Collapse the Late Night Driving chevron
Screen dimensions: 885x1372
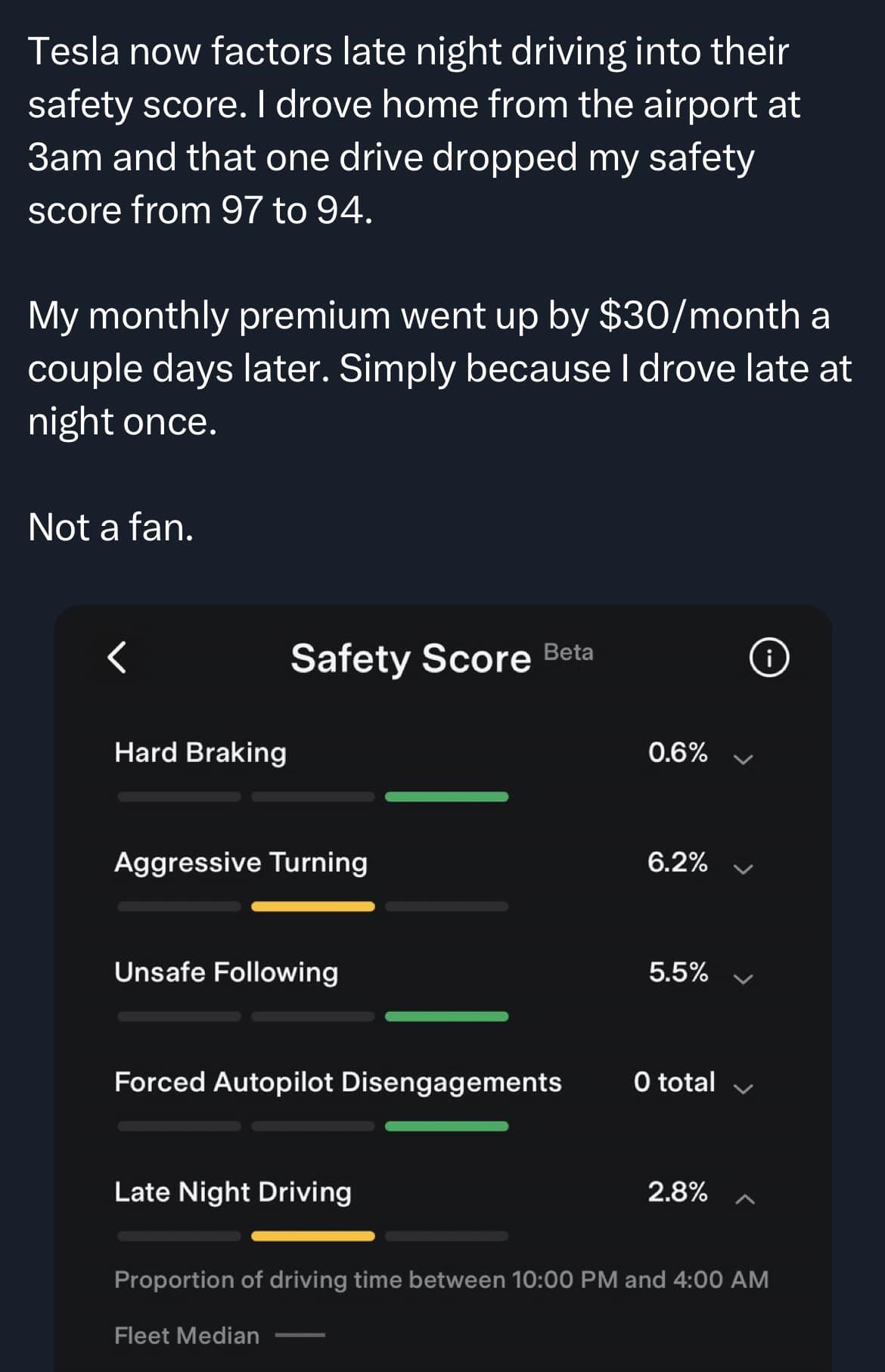pos(744,1198)
